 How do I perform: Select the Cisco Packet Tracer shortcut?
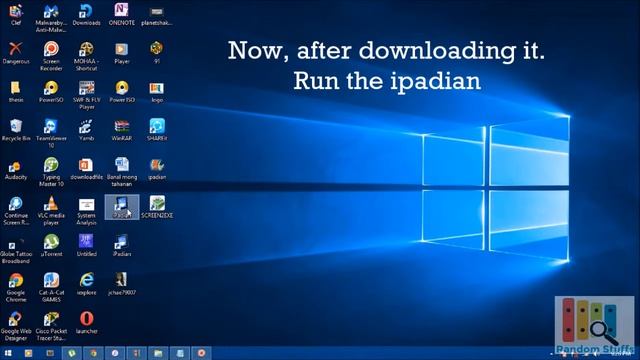pos(51,327)
